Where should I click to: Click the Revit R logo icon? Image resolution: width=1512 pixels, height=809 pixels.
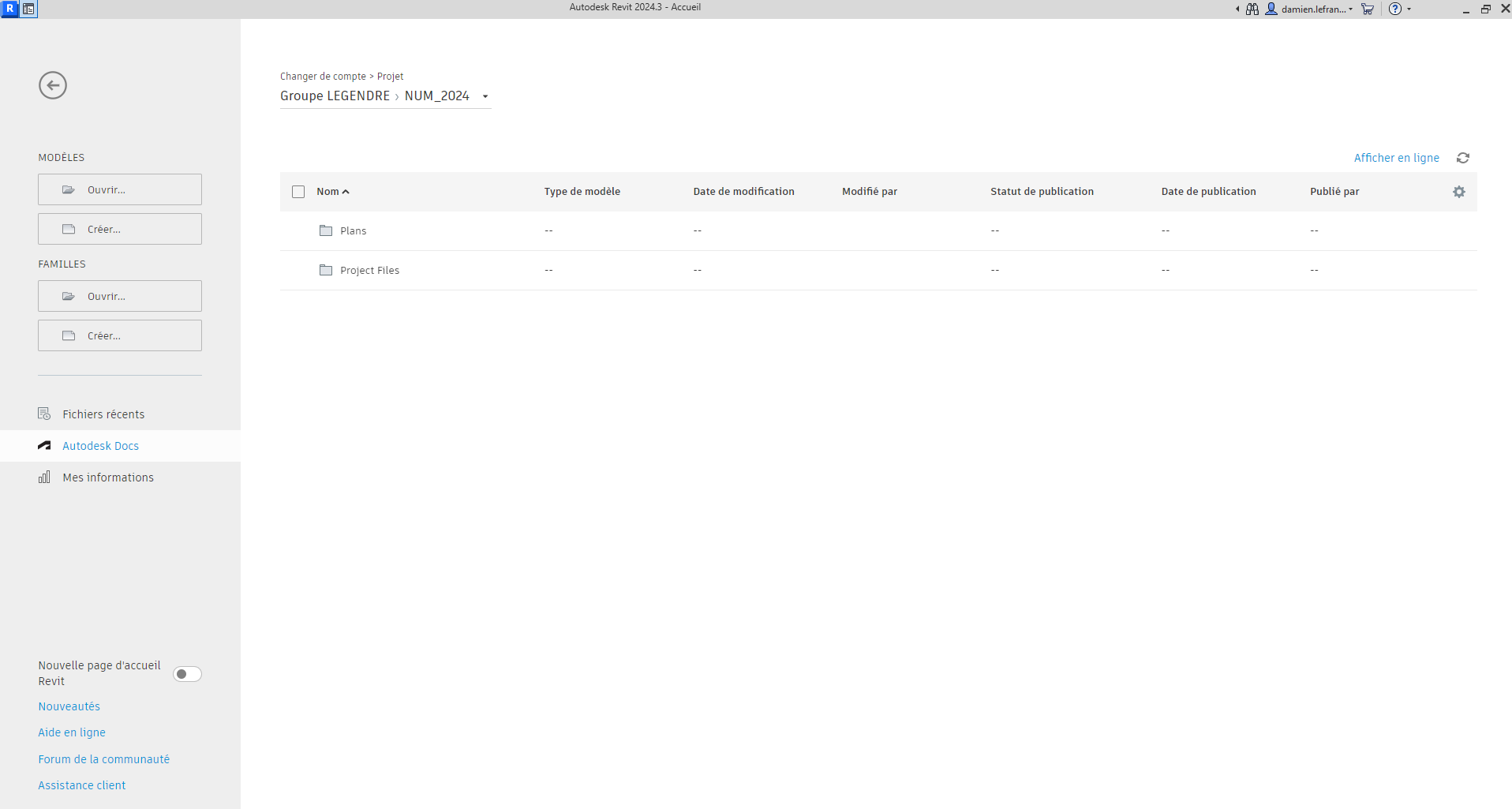click(9, 9)
